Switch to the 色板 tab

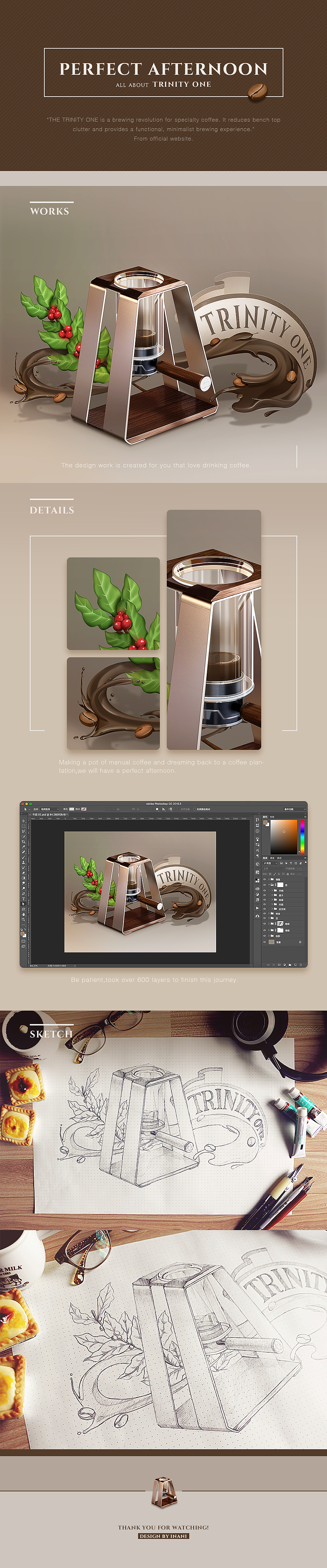click(272, 817)
